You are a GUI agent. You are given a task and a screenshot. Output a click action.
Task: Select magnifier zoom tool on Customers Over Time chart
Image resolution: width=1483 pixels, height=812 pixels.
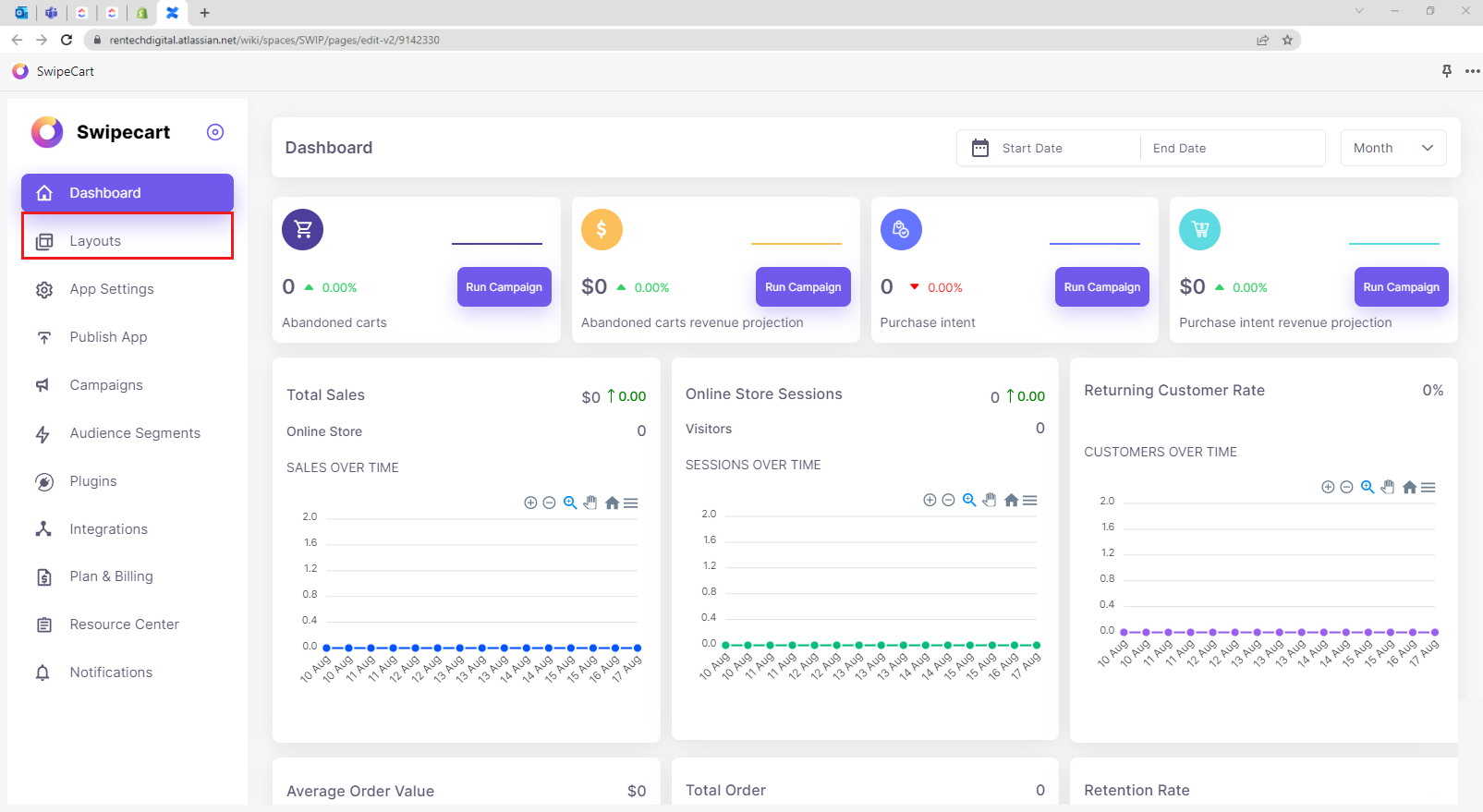point(1368,487)
